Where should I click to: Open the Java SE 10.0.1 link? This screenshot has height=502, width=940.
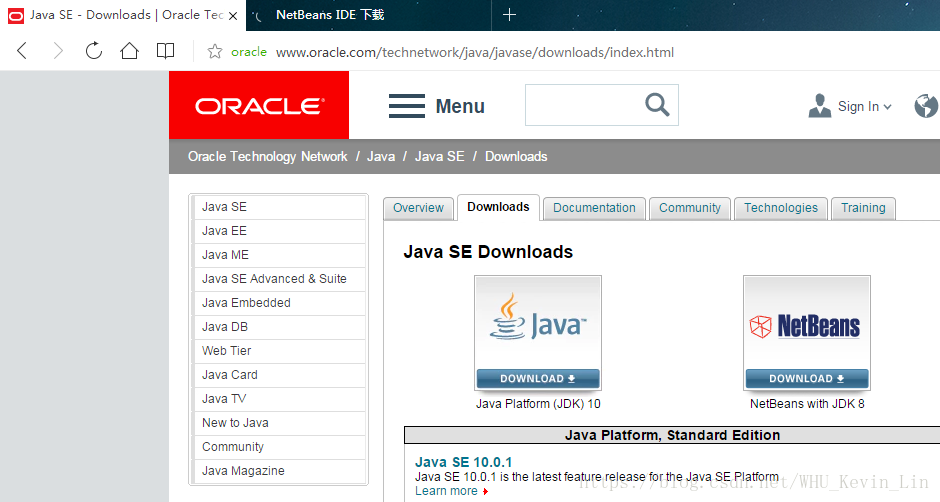[463, 462]
